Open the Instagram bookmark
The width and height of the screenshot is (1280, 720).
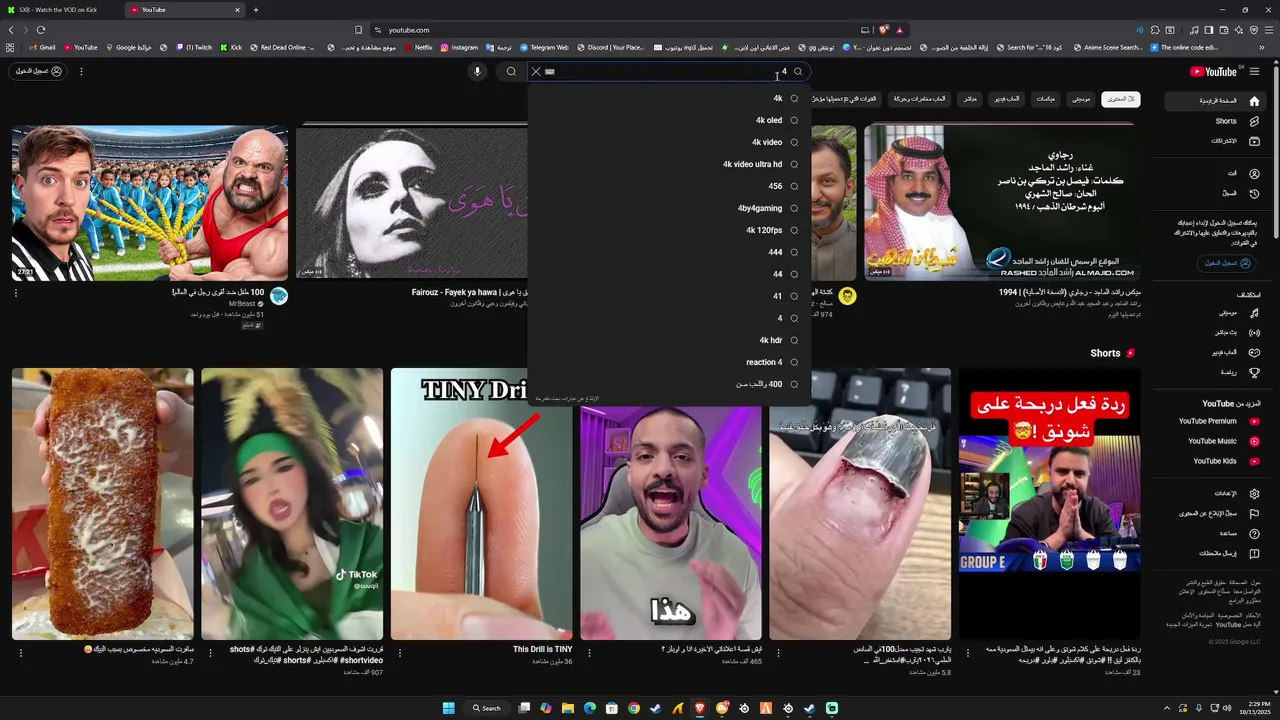pos(459,47)
